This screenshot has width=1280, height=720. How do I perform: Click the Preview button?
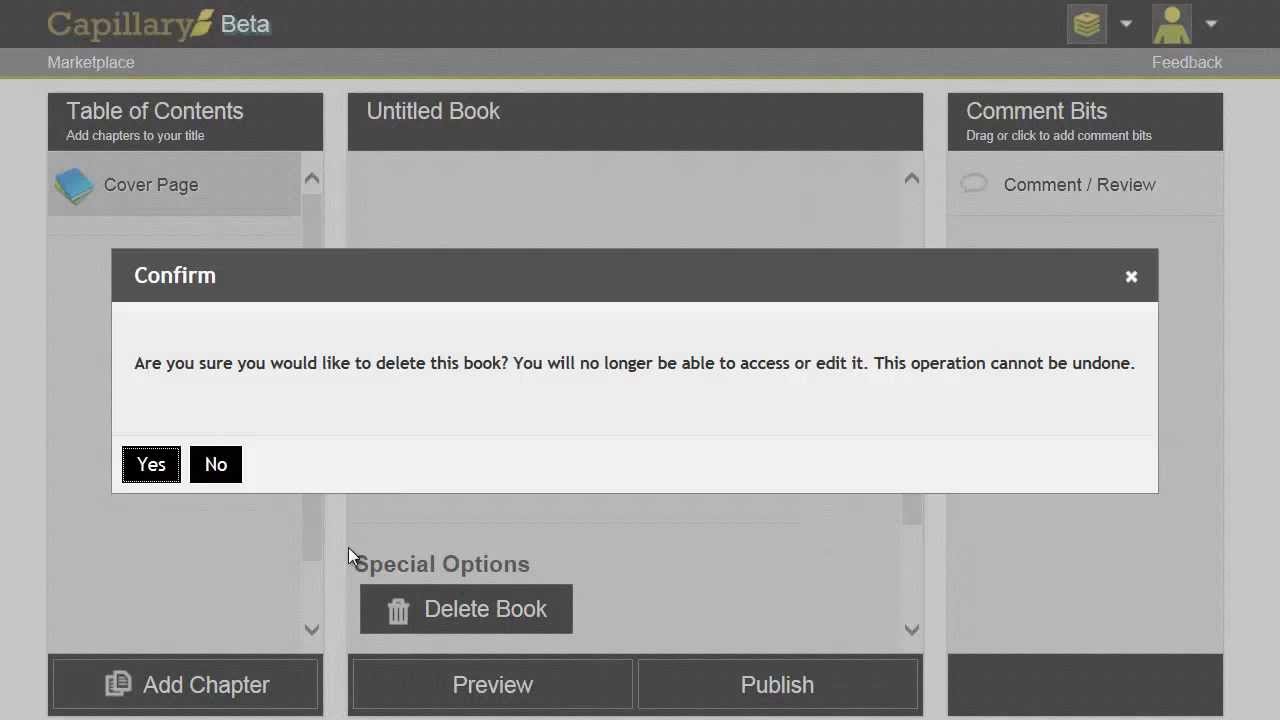point(493,685)
